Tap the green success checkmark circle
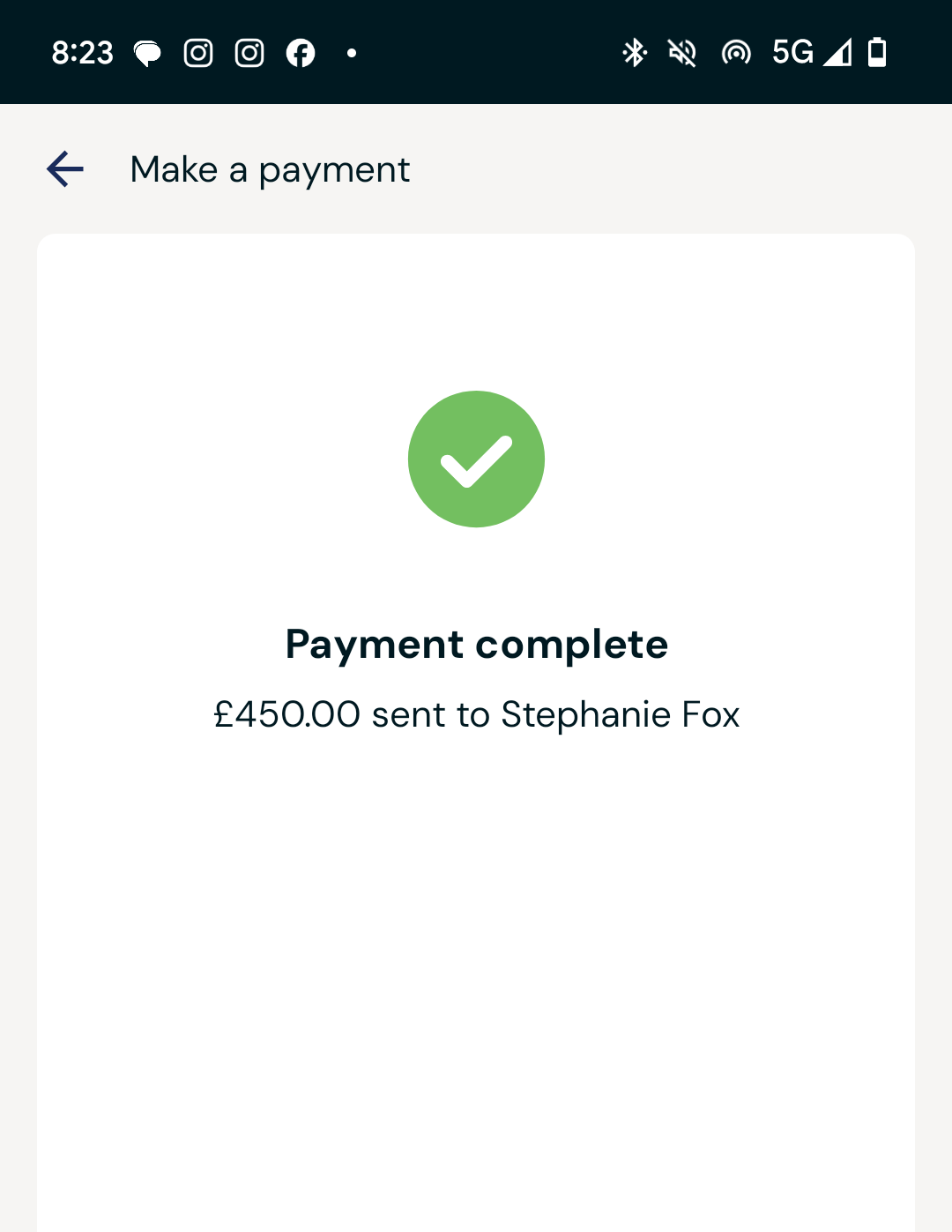 476,459
